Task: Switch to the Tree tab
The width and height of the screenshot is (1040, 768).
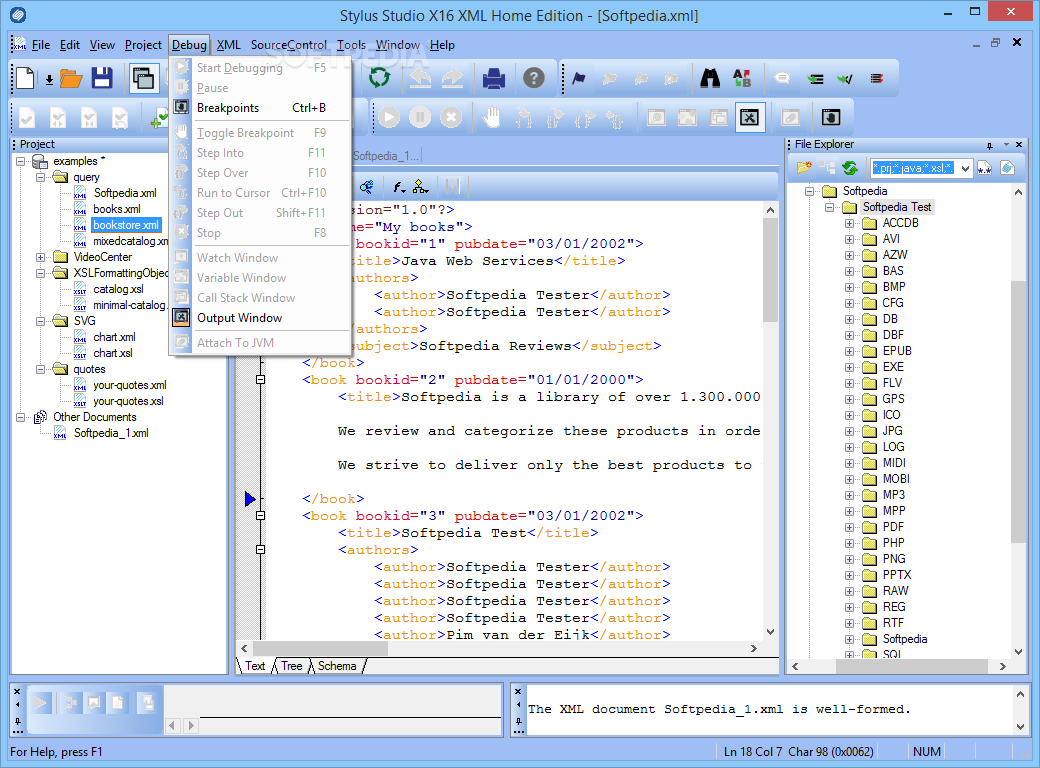Action: tap(291, 666)
